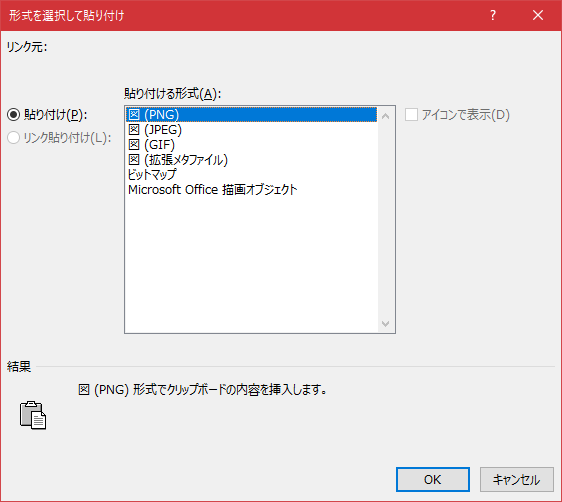Click the format list scrollbar track
This screenshot has width=562, height=502.
click(386, 220)
